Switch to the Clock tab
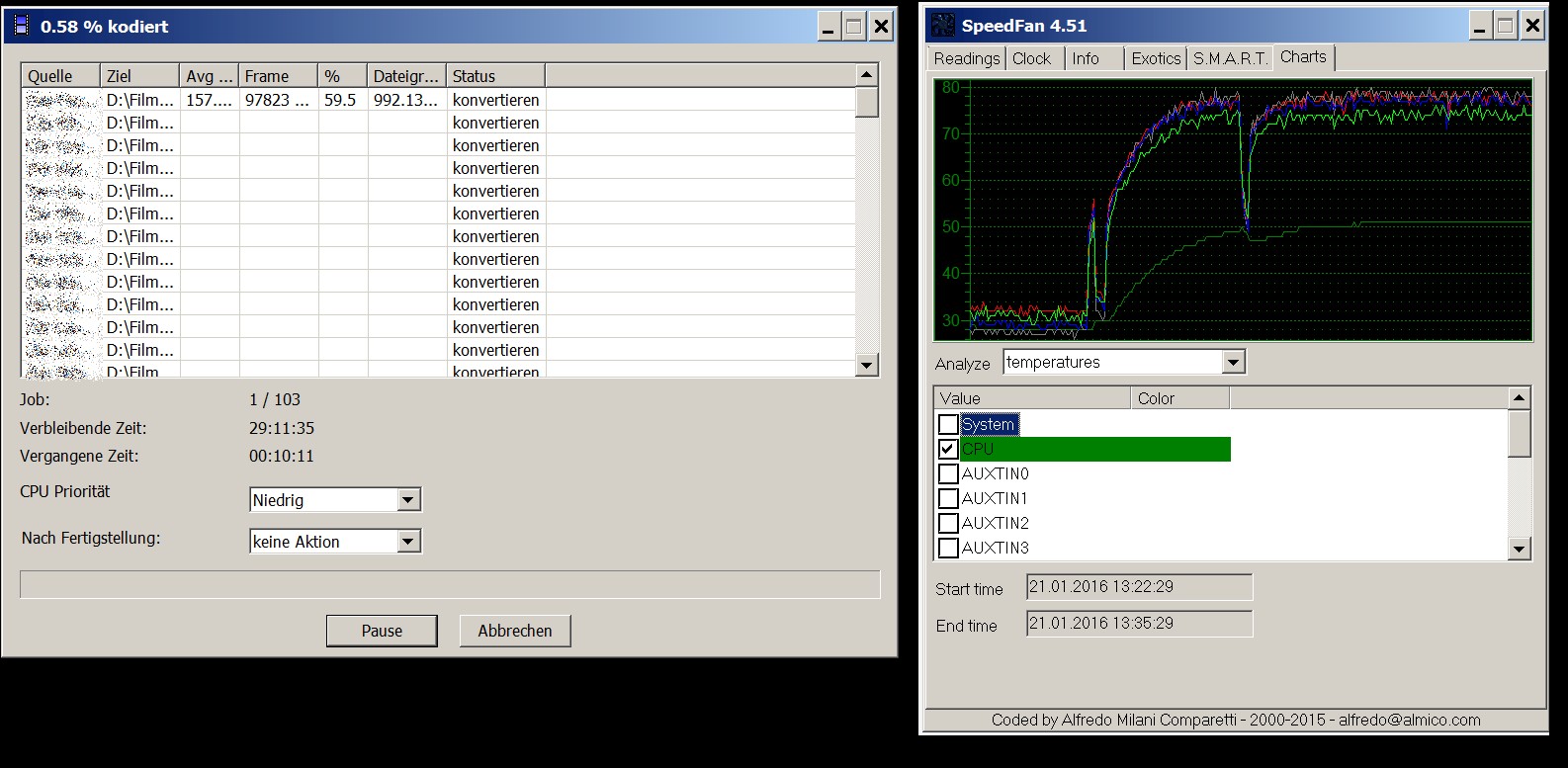Viewport: 1568px width, 768px height. point(1032,58)
